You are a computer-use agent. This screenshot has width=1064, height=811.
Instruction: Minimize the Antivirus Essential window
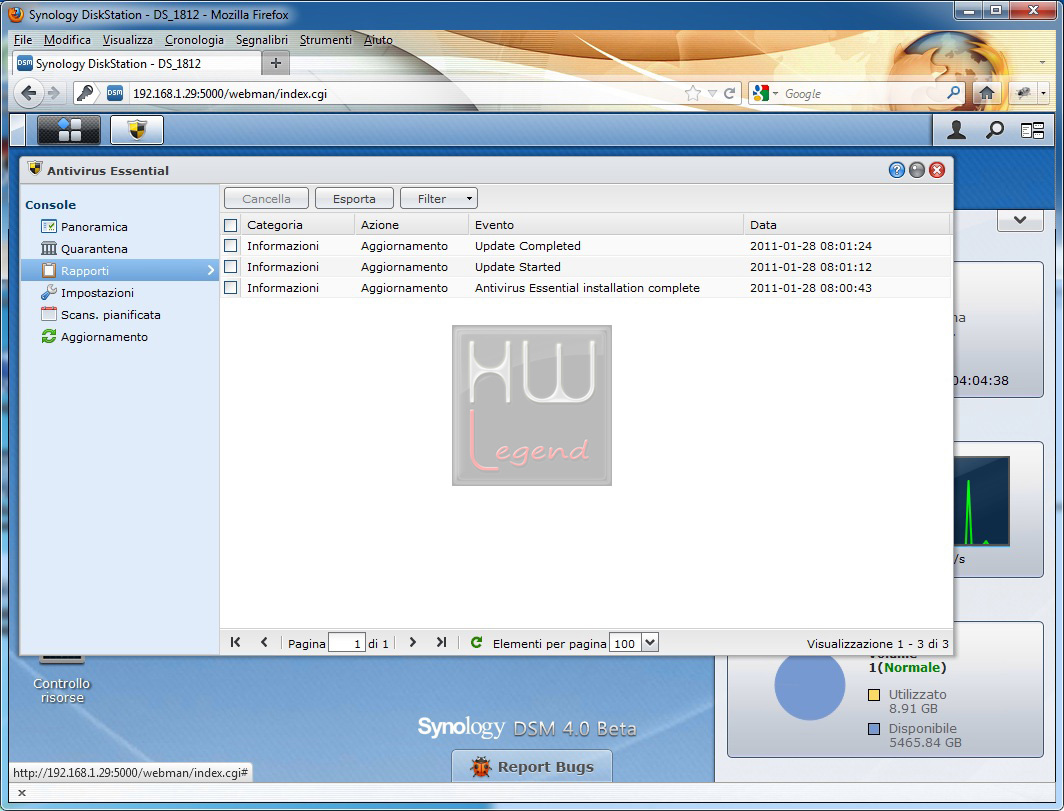[x=917, y=170]
